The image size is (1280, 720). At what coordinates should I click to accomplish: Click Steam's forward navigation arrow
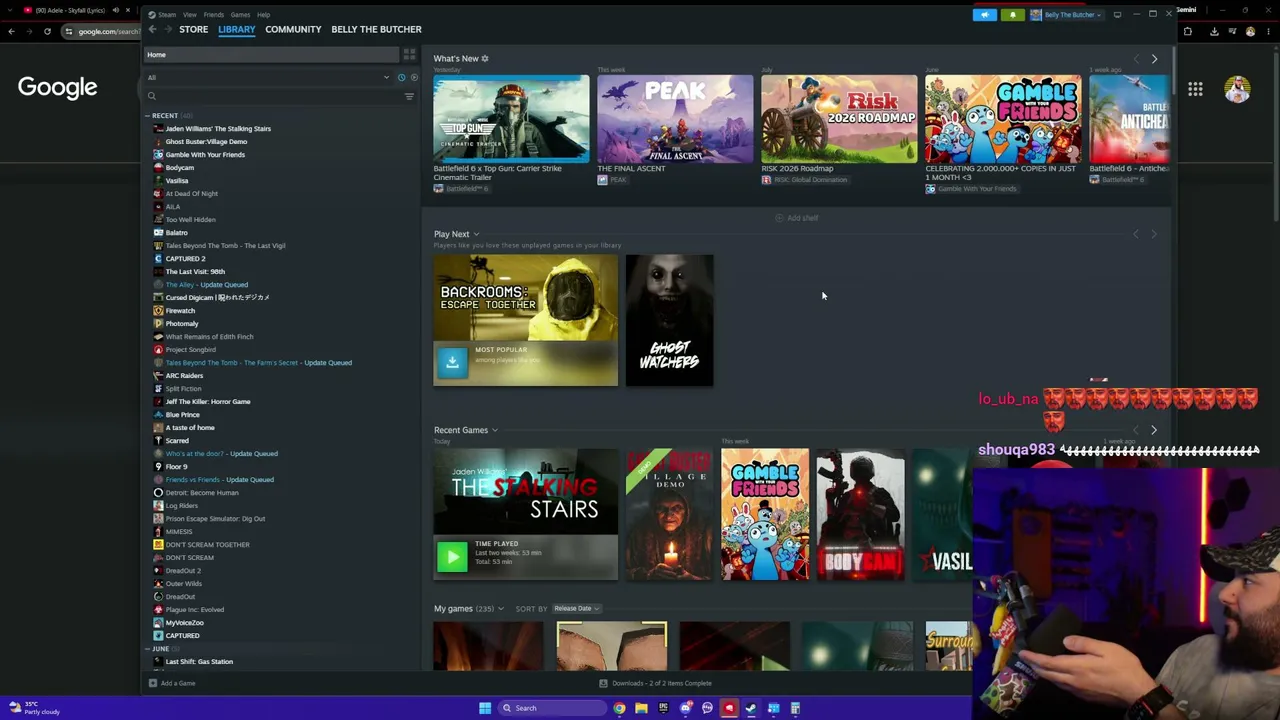167,30
